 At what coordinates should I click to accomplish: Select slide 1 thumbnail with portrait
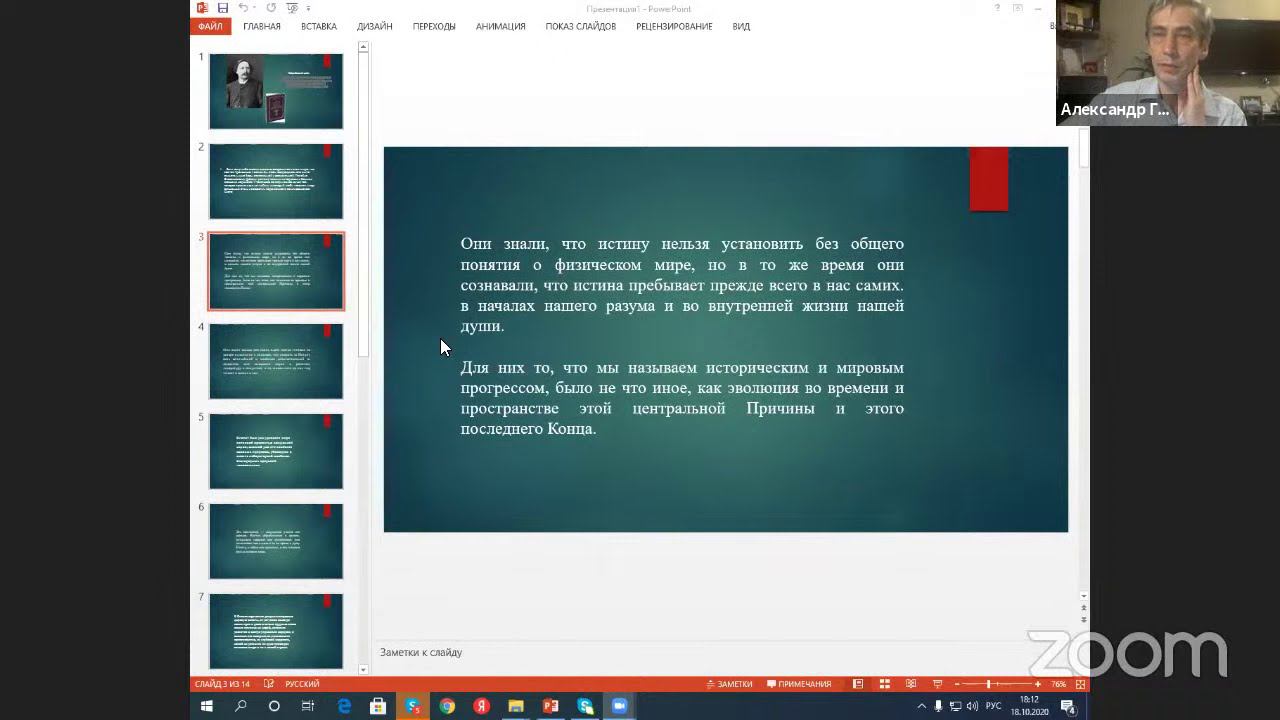(x=276, y=91)
